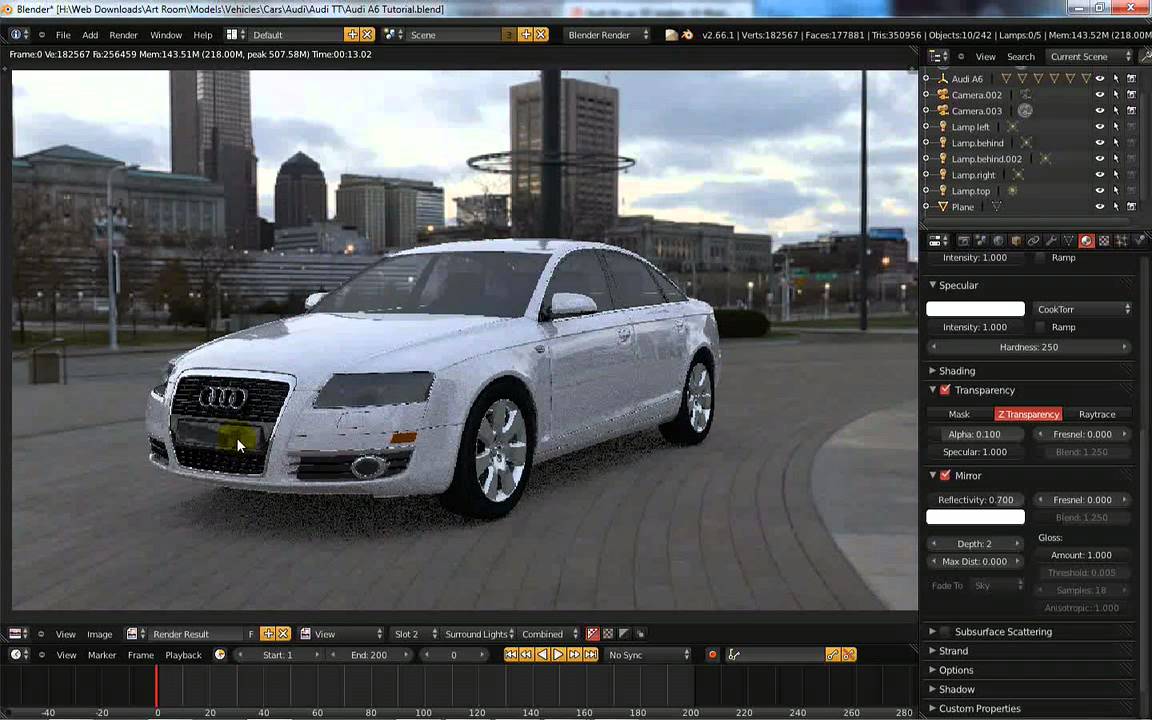Jump to the first frame

coord(511,655)
